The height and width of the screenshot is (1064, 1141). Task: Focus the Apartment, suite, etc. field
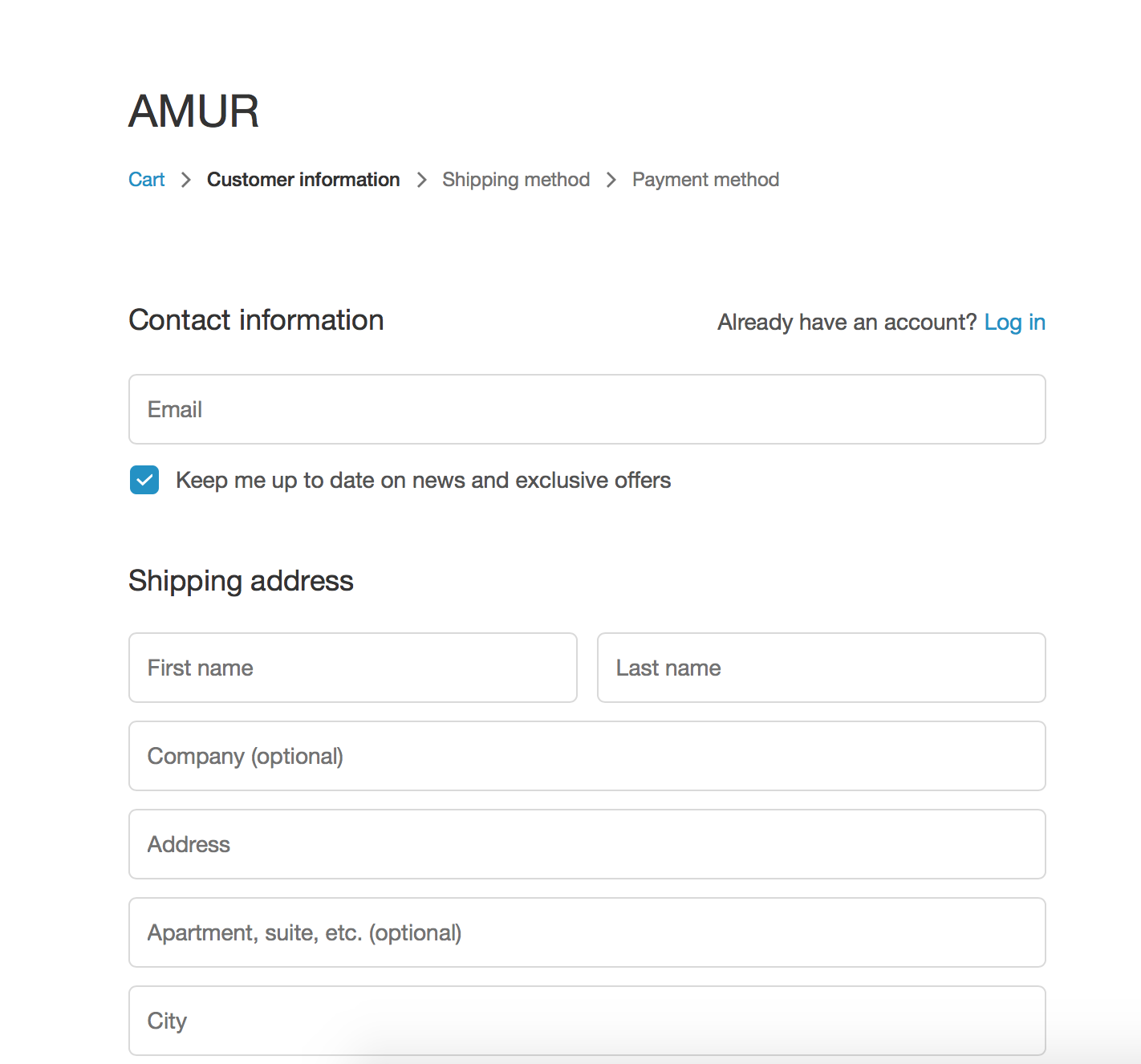tap(587, 932)
